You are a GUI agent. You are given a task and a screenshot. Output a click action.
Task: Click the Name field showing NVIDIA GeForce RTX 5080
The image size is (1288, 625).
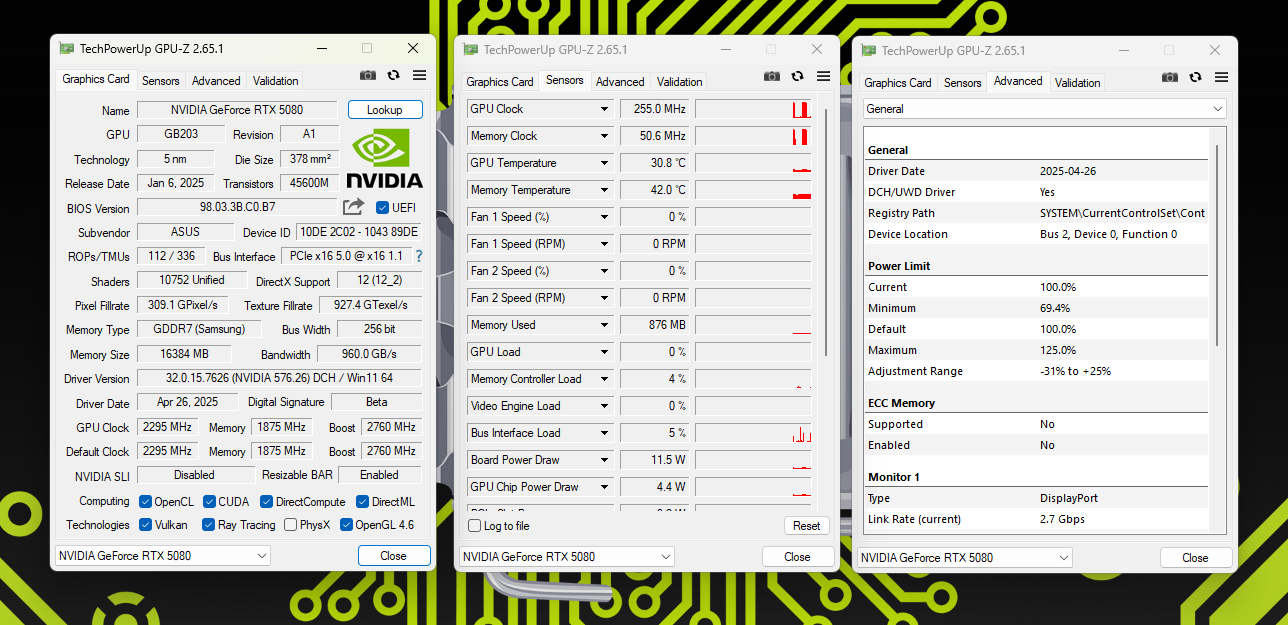click(238, 110)
